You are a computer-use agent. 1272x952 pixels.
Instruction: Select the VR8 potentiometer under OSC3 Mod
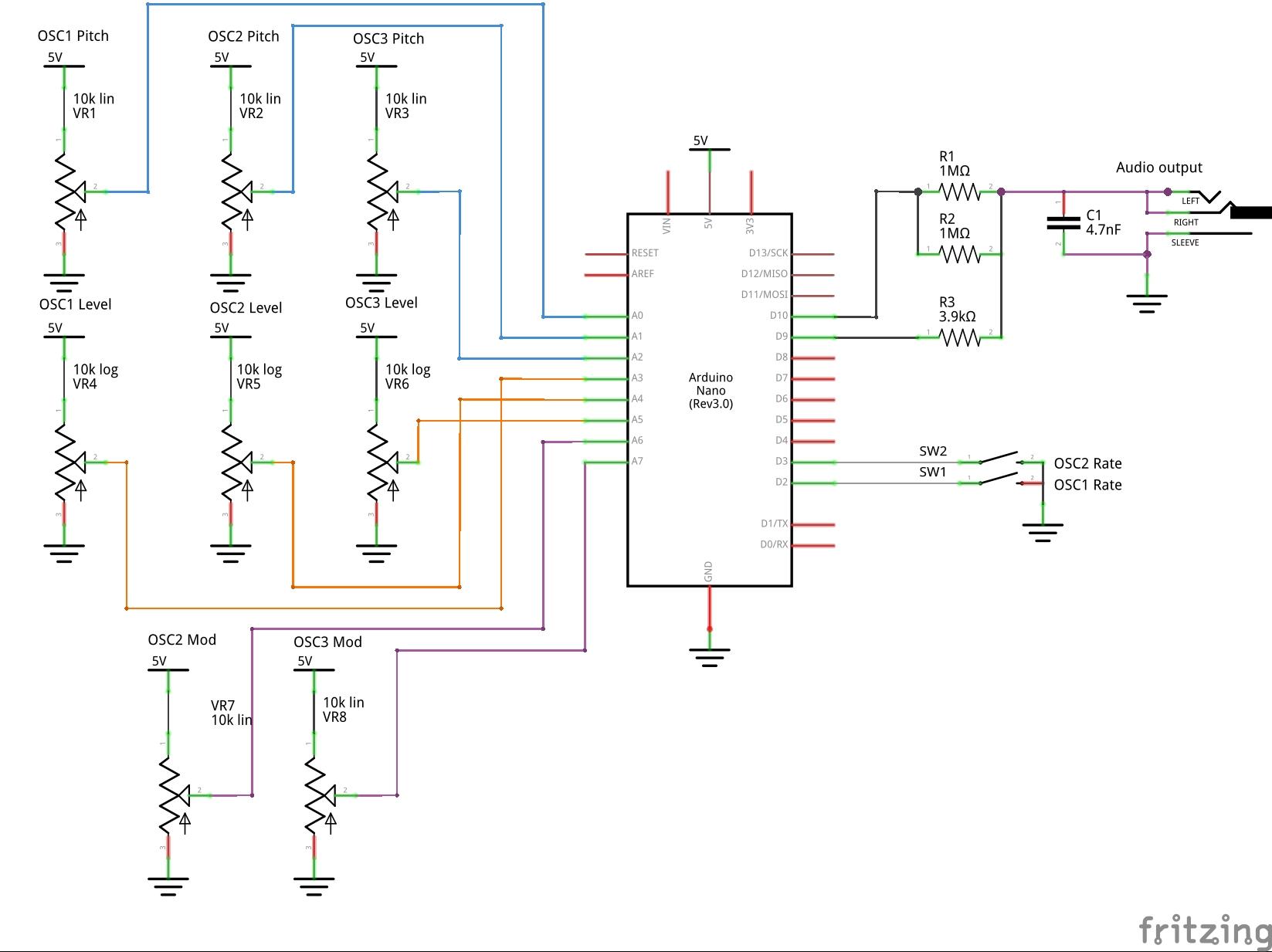click(x=317, y=795)
